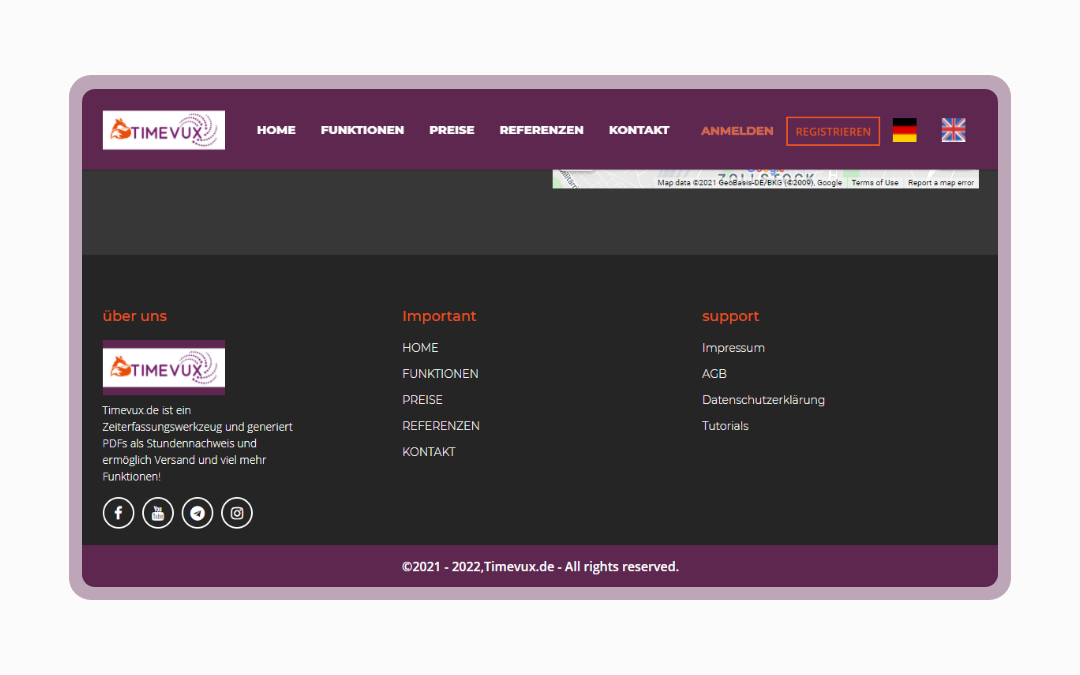Image resolution: width=1080 pixels, height=675 pixels.
Task: Open the Telegram social icon
Action: 197,513
